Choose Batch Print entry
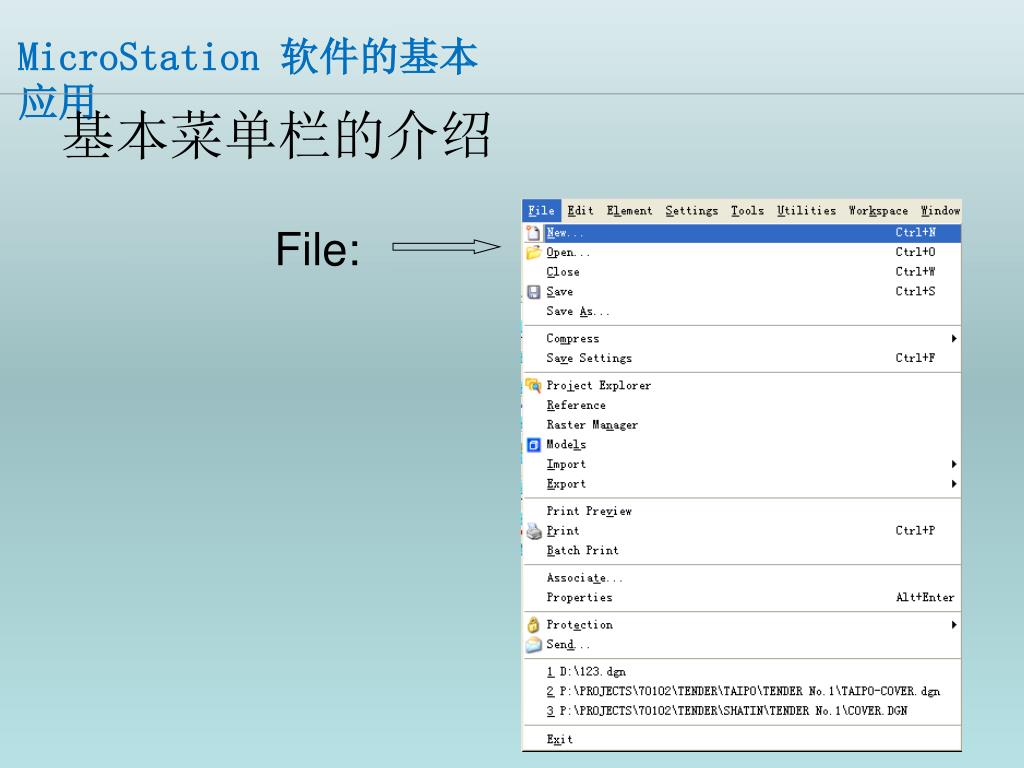This screenshot has width=1024, height=768. click(x=742, y=551)
